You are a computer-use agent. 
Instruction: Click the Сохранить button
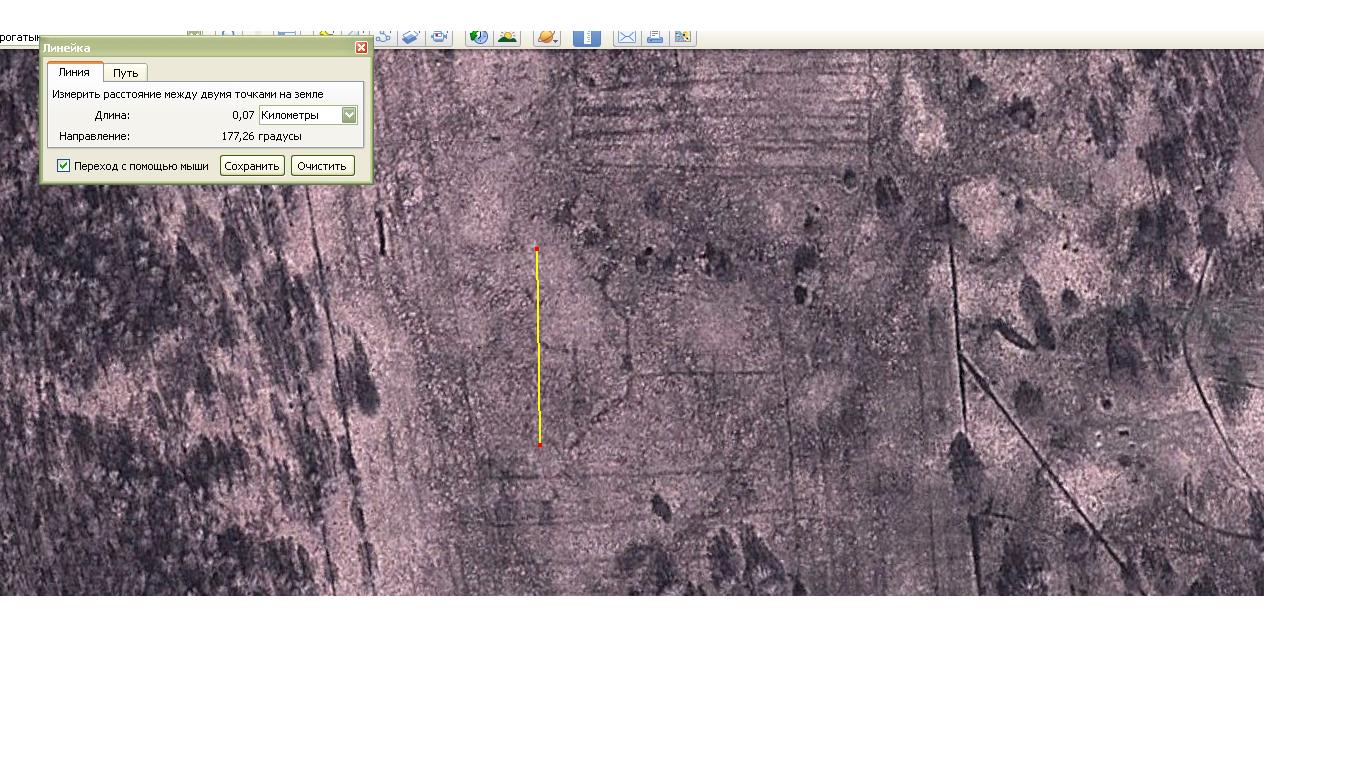point(252,166)
